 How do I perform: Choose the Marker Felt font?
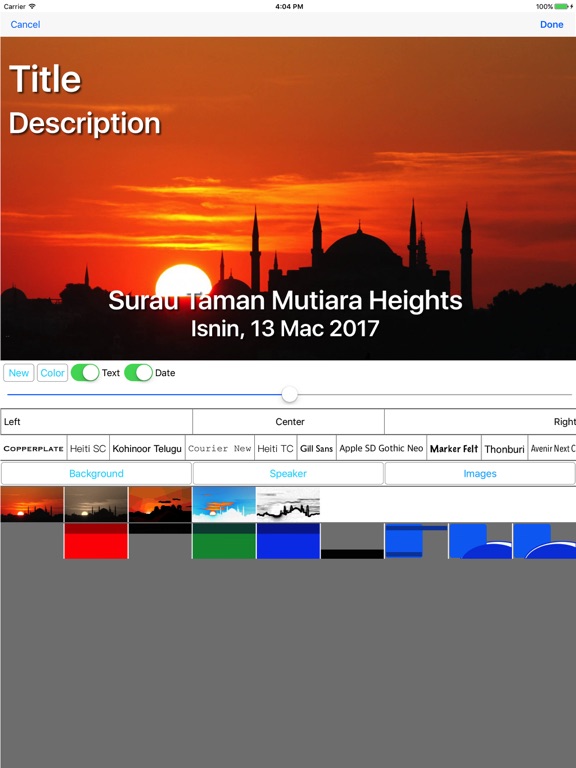[x=454, y=448]
